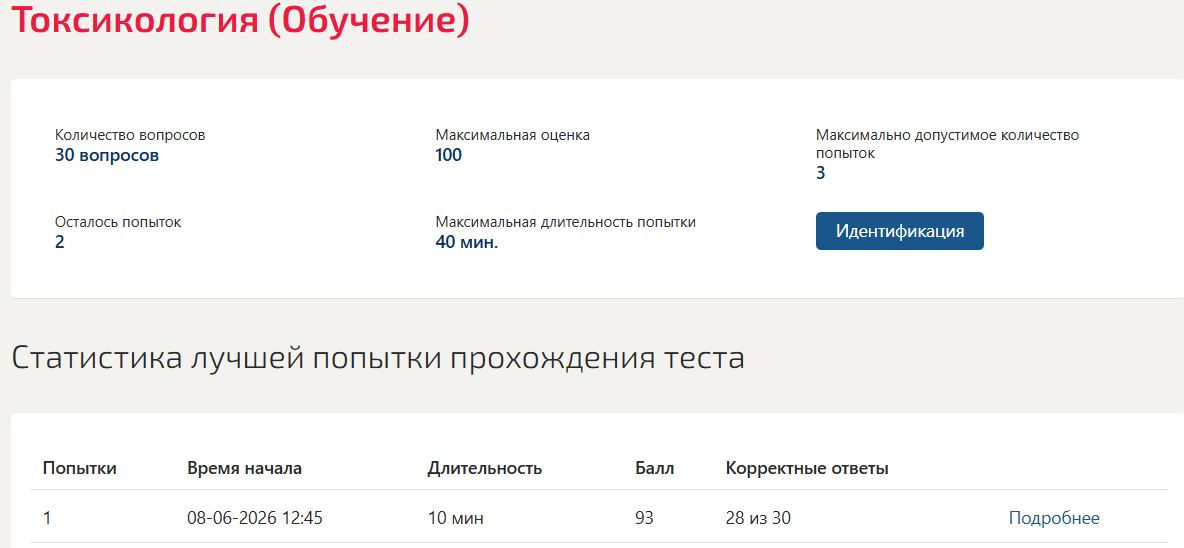Click the maximum attempts value 3
The image size is (1184, 548).
[x=821, y=174]
